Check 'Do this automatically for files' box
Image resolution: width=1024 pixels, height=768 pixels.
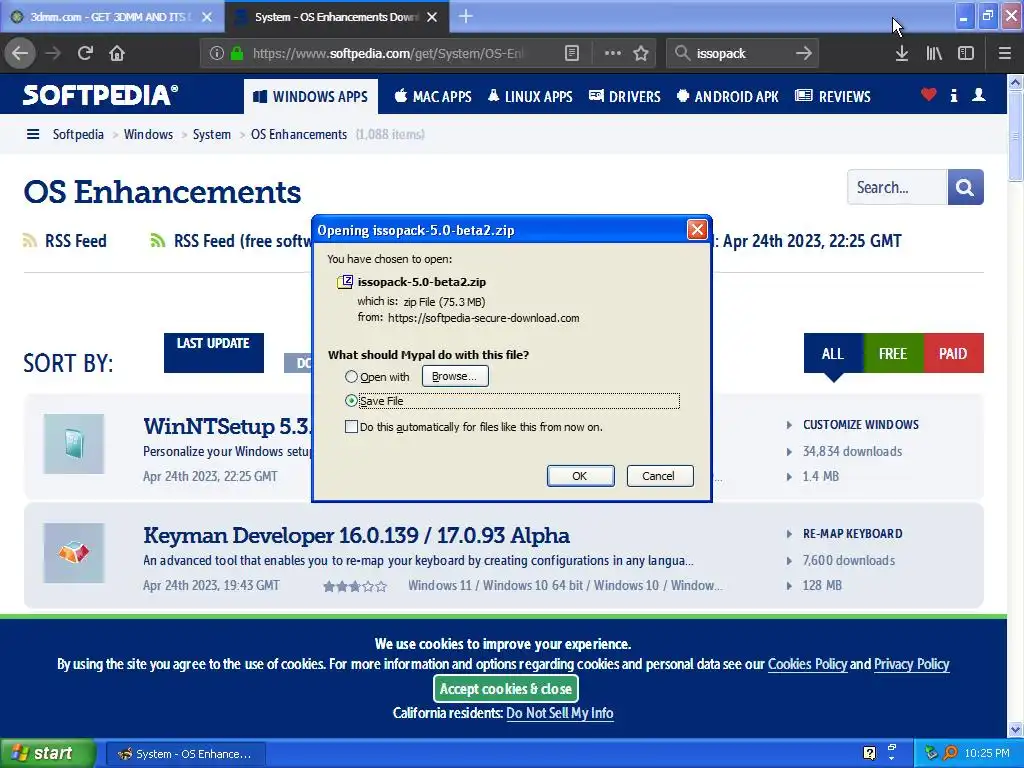[351, 426]
